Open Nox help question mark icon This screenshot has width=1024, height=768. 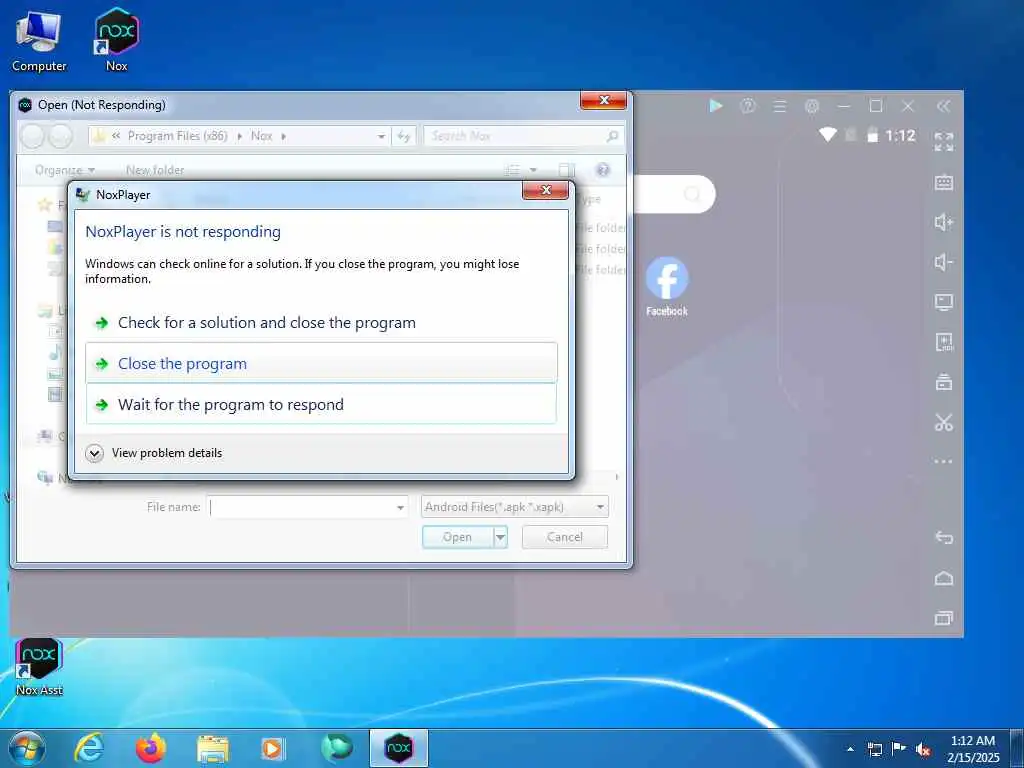[x=748, y=106]
